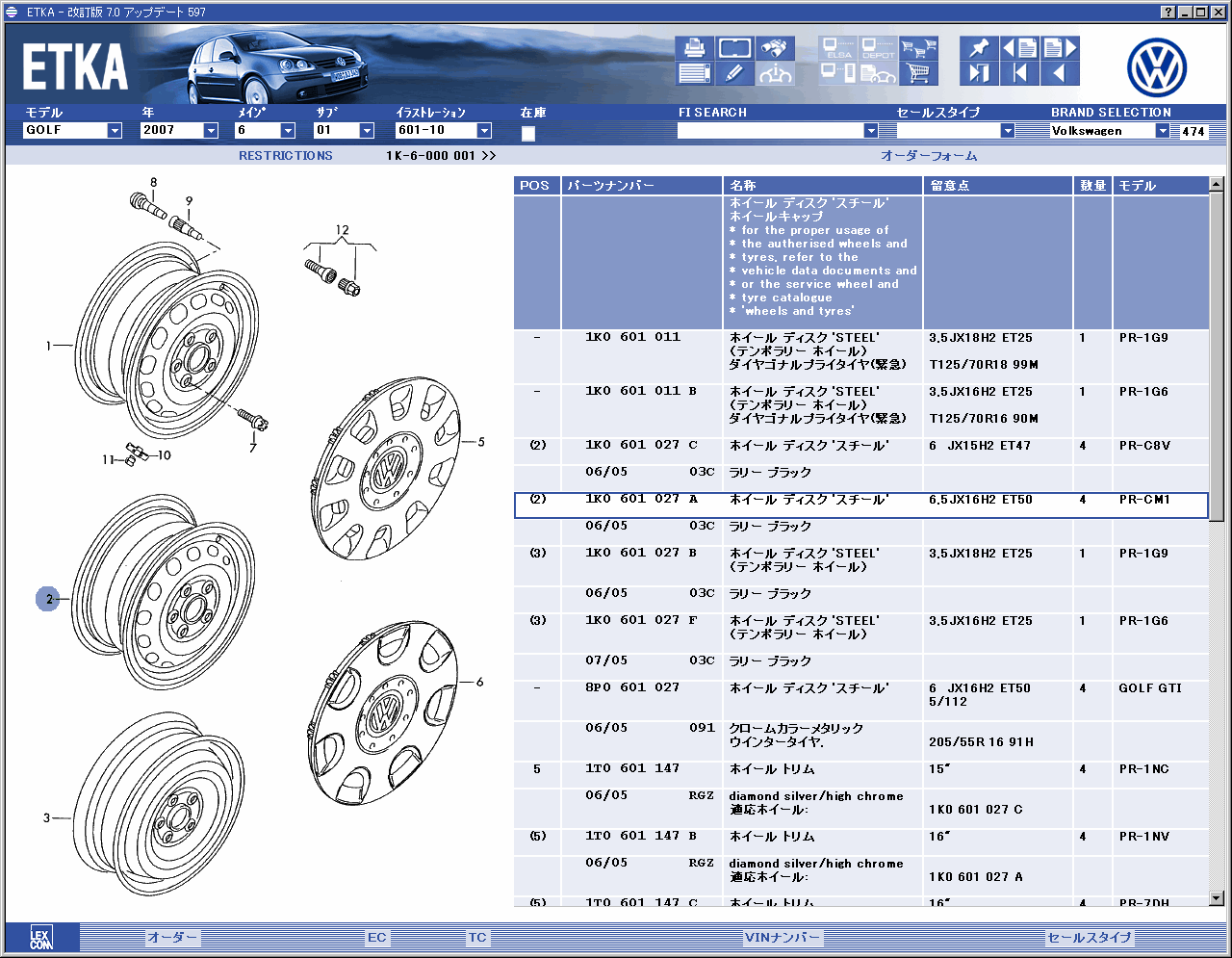
Task: Open the multiple shopping carts icon
Action: coord(918,48)
